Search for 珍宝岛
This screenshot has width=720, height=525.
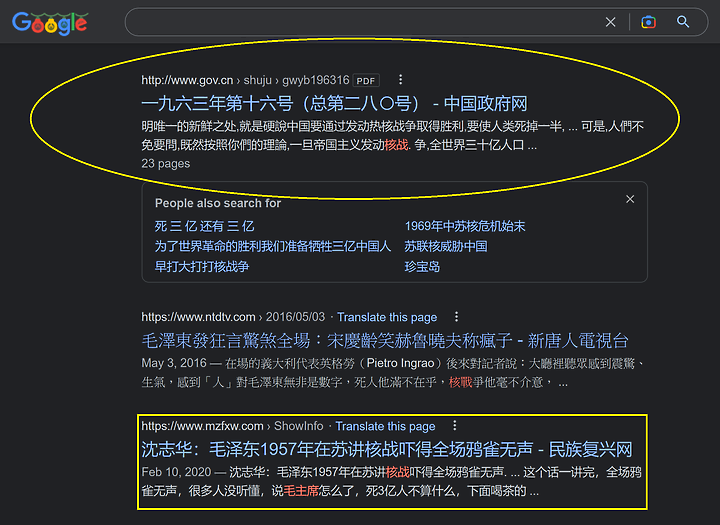point(422,267)
